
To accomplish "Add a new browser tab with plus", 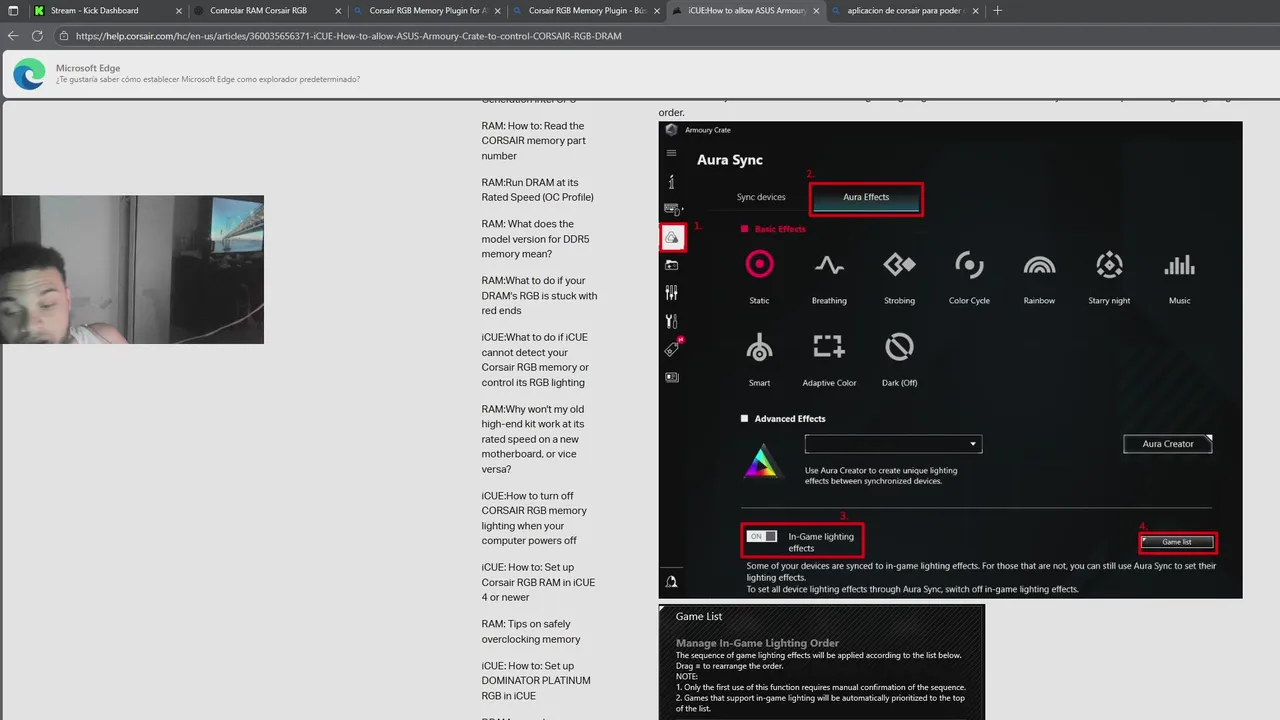I will [x=997, y=10].
